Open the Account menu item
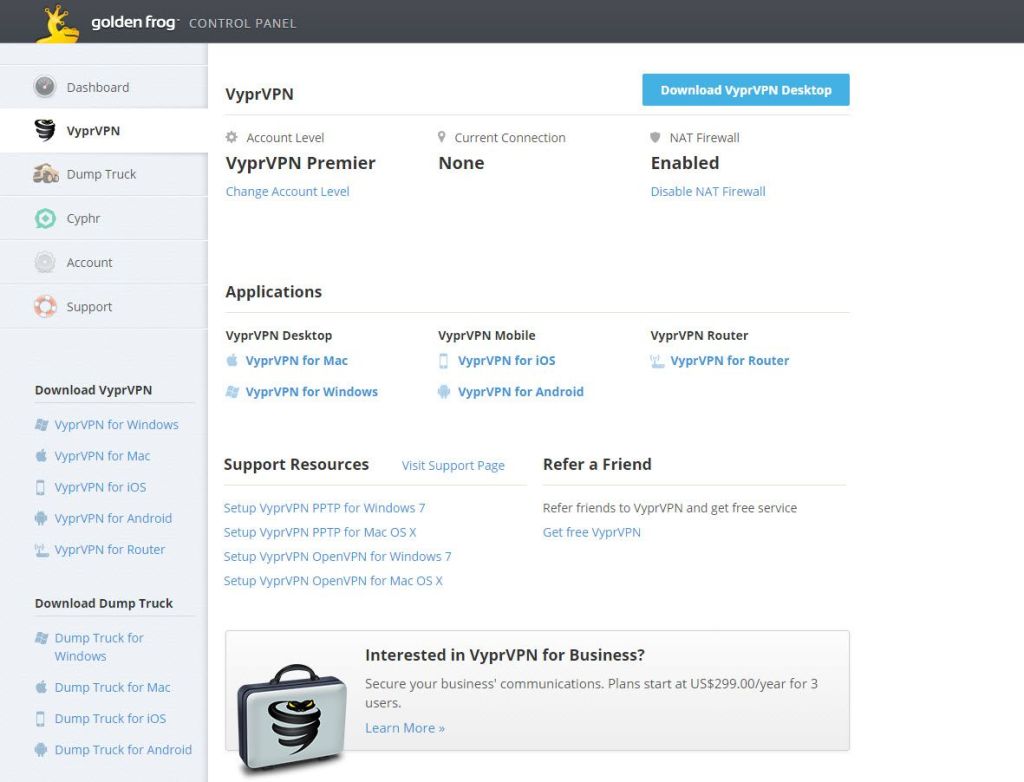Screen dimensions: 1024x782 coord(104,262)
